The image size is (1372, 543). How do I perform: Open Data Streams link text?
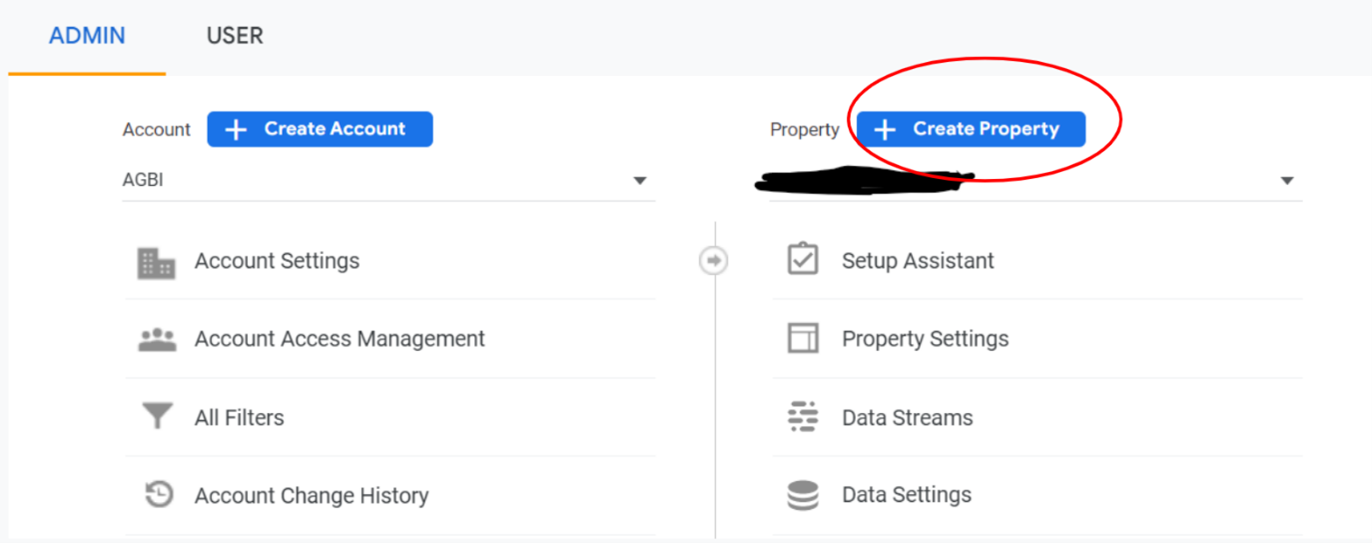[x=907, y=418]
